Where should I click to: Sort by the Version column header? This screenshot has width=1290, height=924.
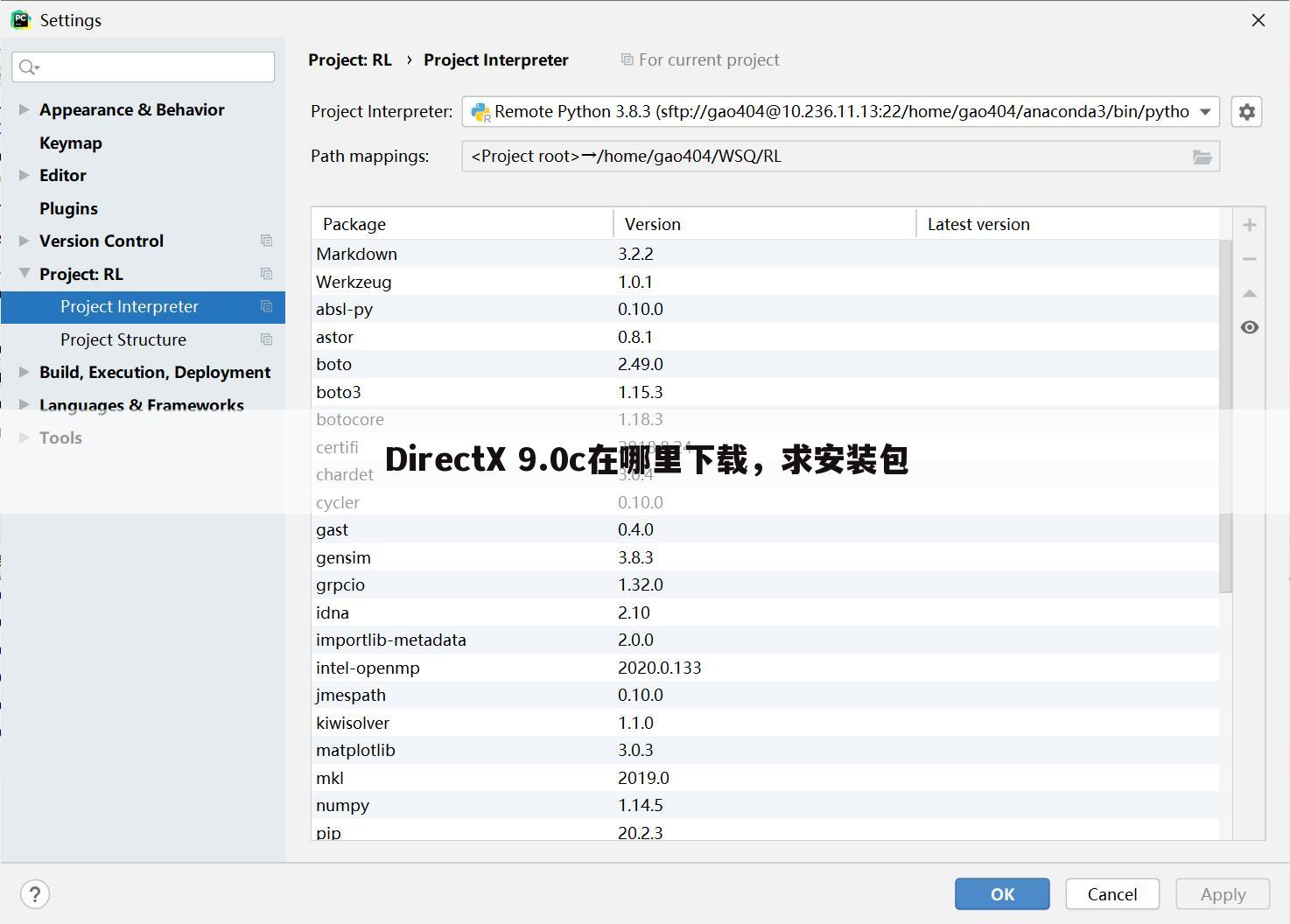(764, 224)
